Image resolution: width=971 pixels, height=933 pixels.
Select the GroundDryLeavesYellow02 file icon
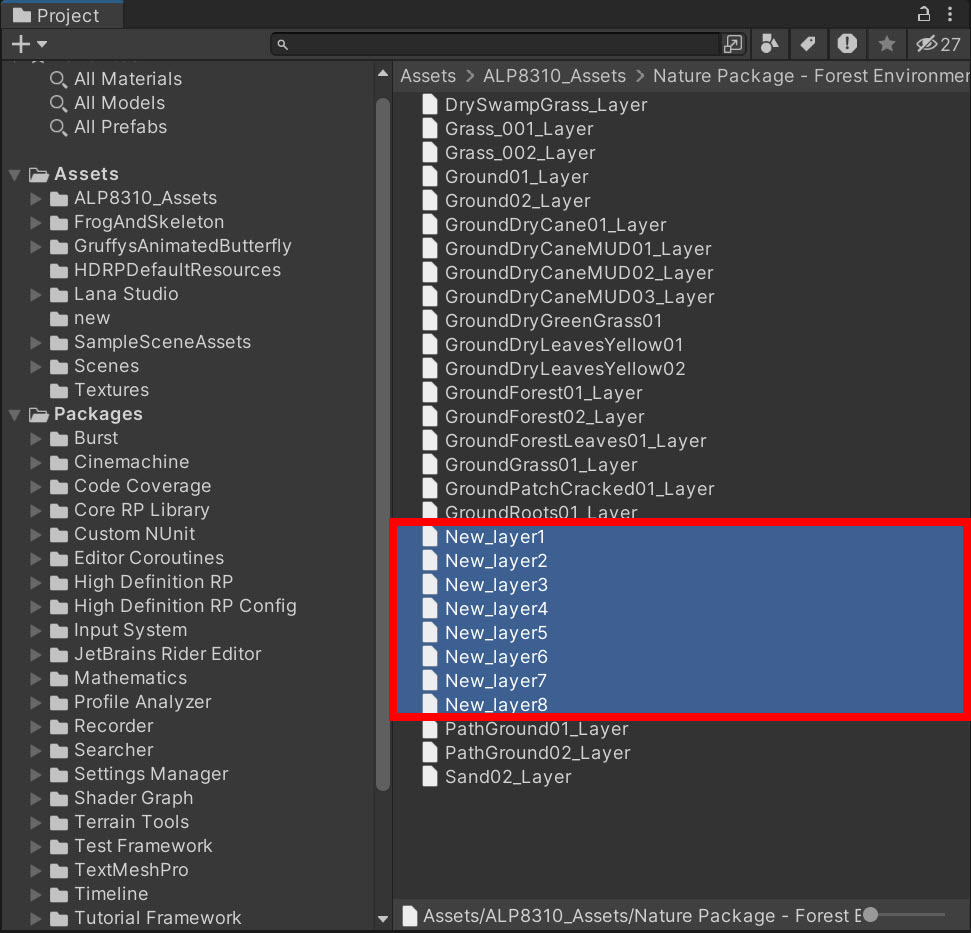[430, 369]
